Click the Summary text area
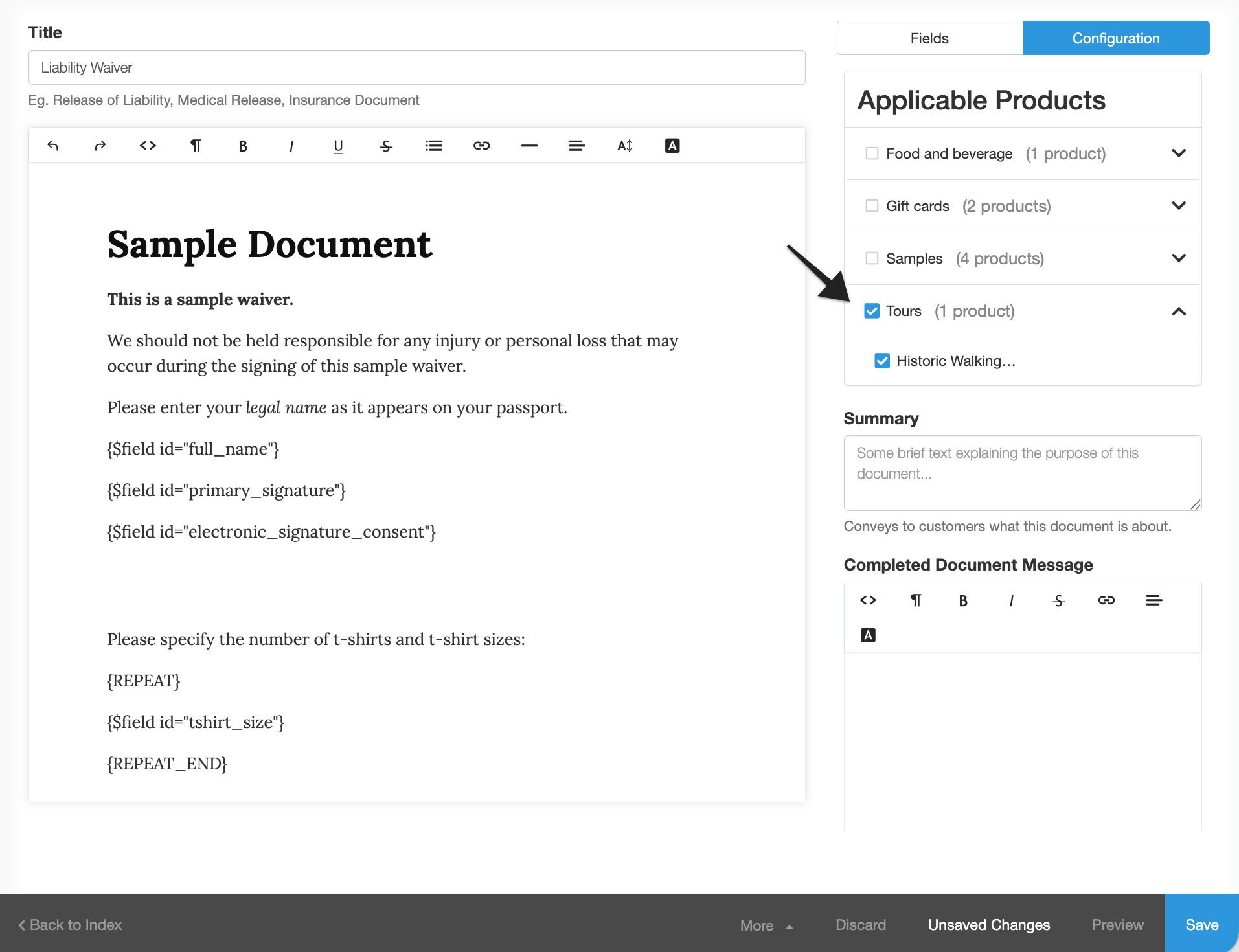The width and height of the screenshot is (1239, 952). point(1023,473)
